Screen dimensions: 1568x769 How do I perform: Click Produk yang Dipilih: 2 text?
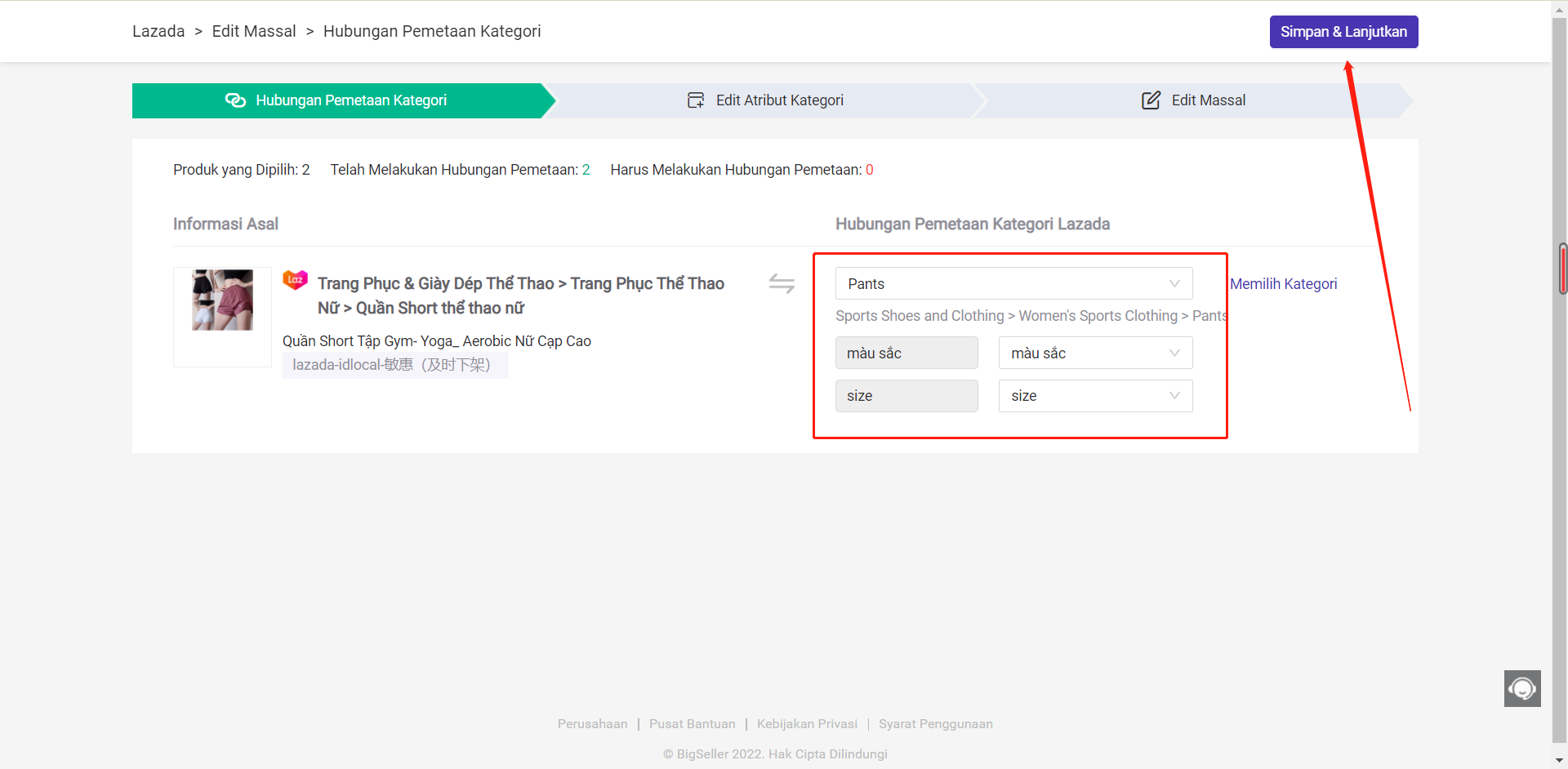click(x=242, y=170)
